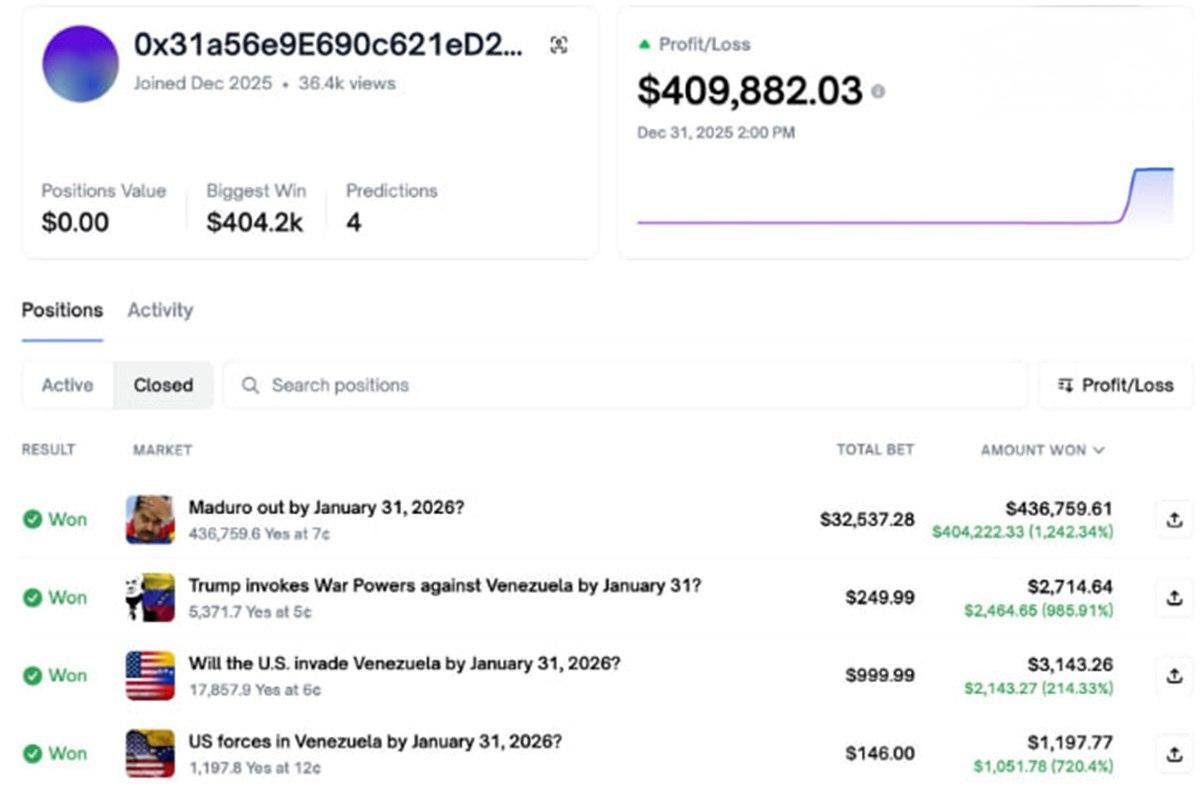Click the profile avatar gradient circle

coord(80,64)
